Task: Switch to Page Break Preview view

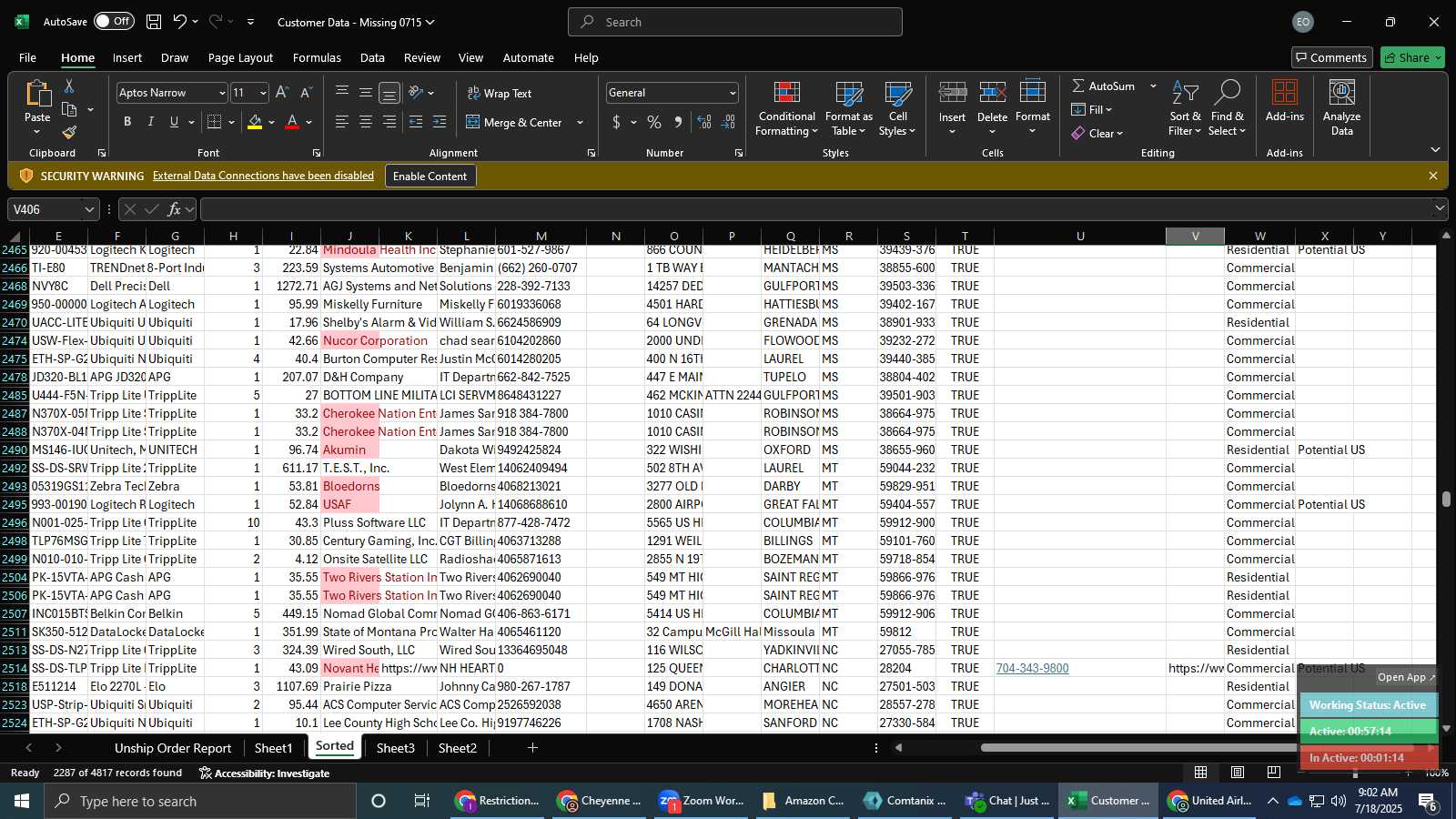Action: click(x=1273, y=772)
